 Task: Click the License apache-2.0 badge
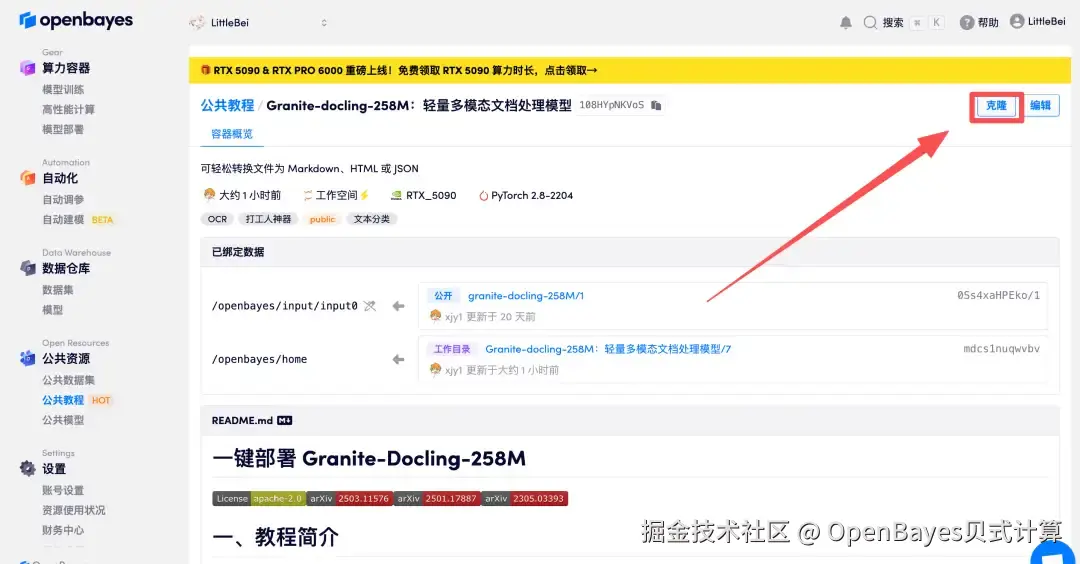259,499
